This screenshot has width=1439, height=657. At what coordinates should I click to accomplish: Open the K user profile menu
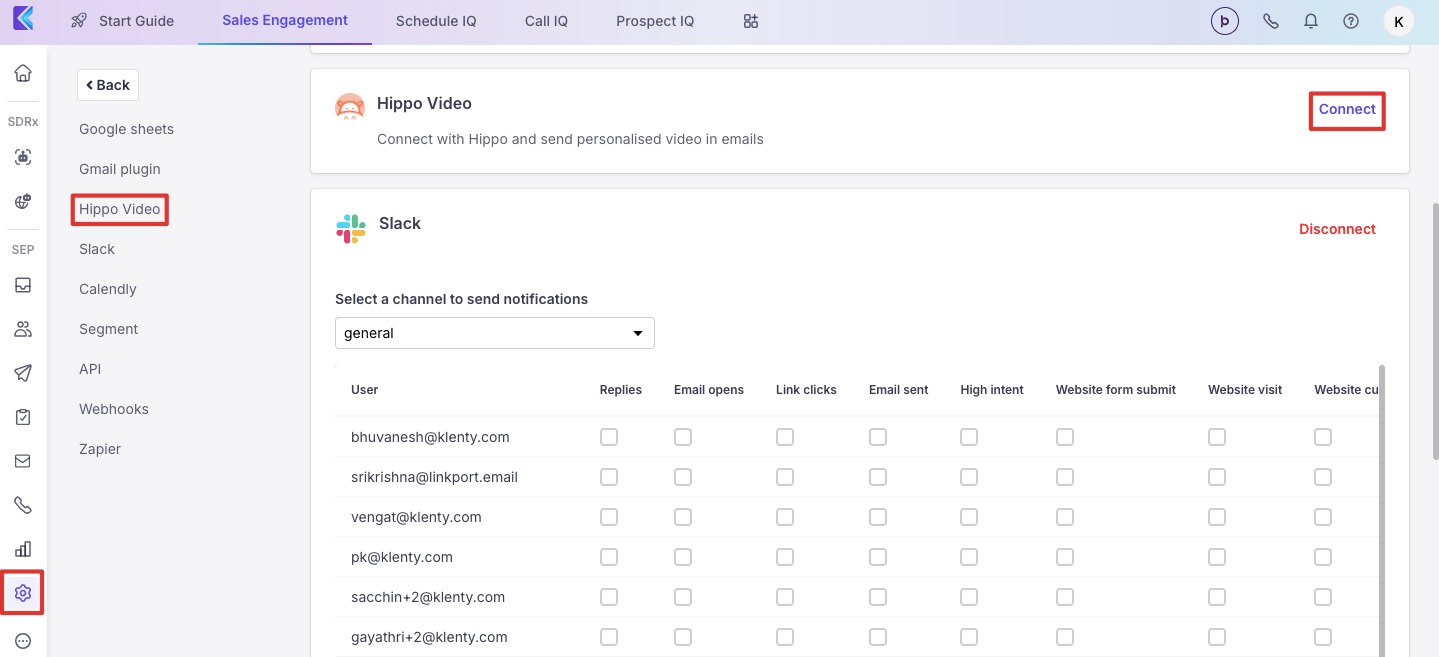point(1398,21)
